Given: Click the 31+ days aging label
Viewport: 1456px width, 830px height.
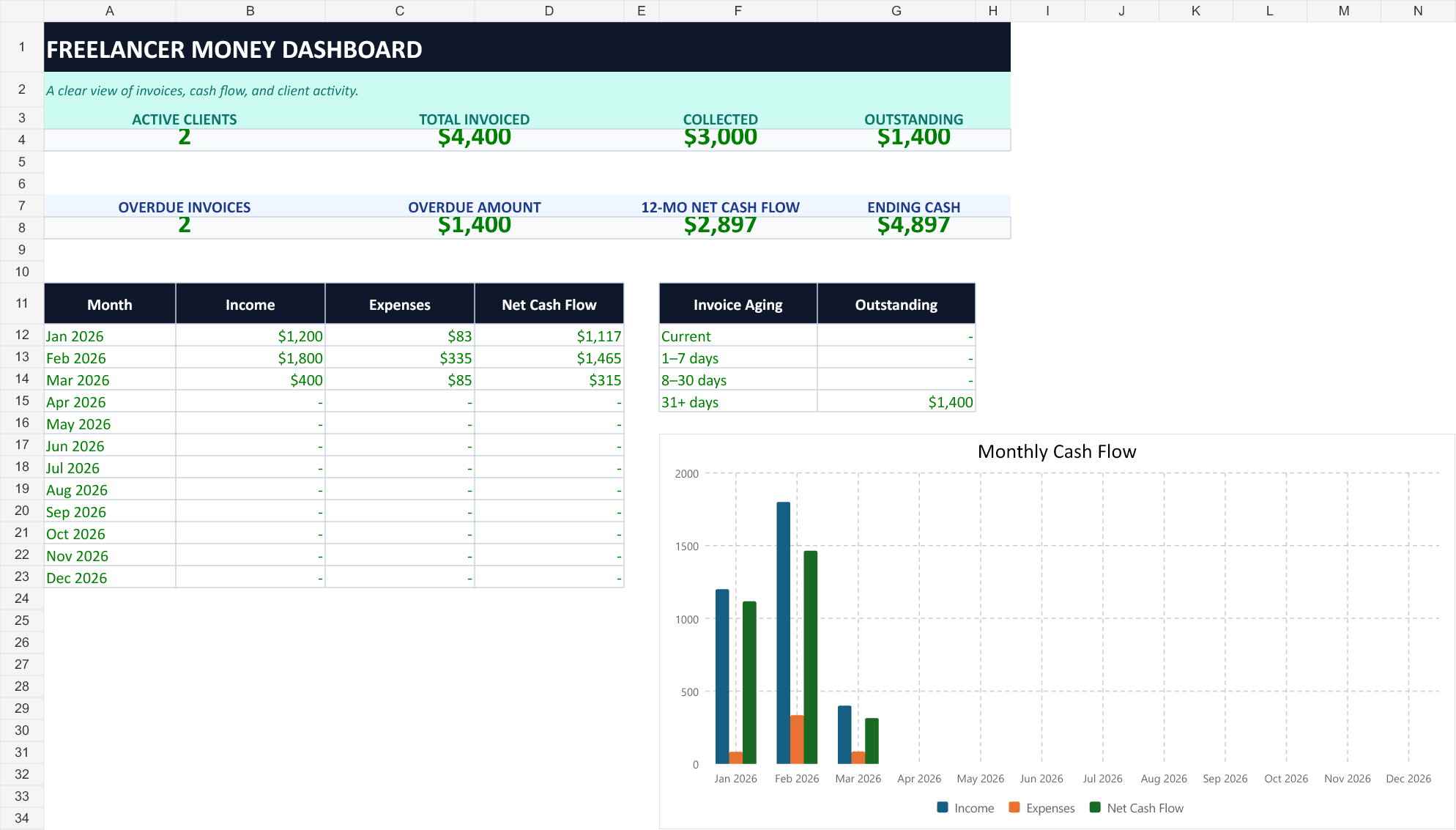Looking at the screenshot, I should [738, 401].
